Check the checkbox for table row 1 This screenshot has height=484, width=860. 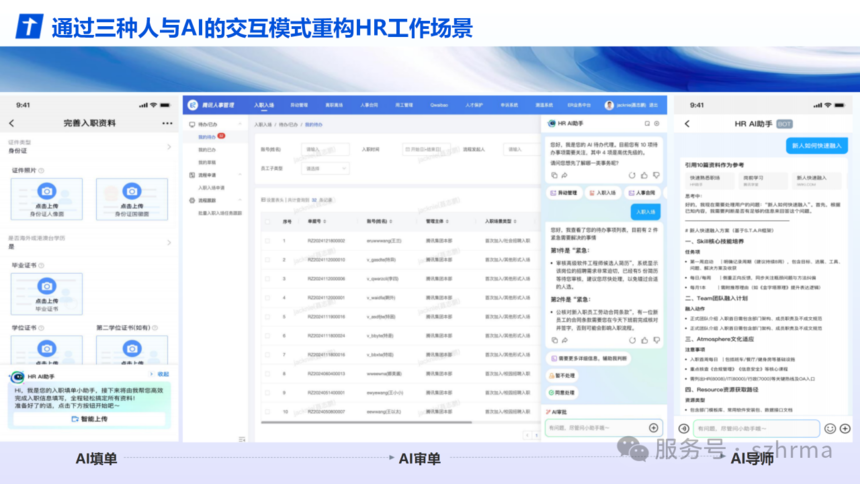[266, 240]
